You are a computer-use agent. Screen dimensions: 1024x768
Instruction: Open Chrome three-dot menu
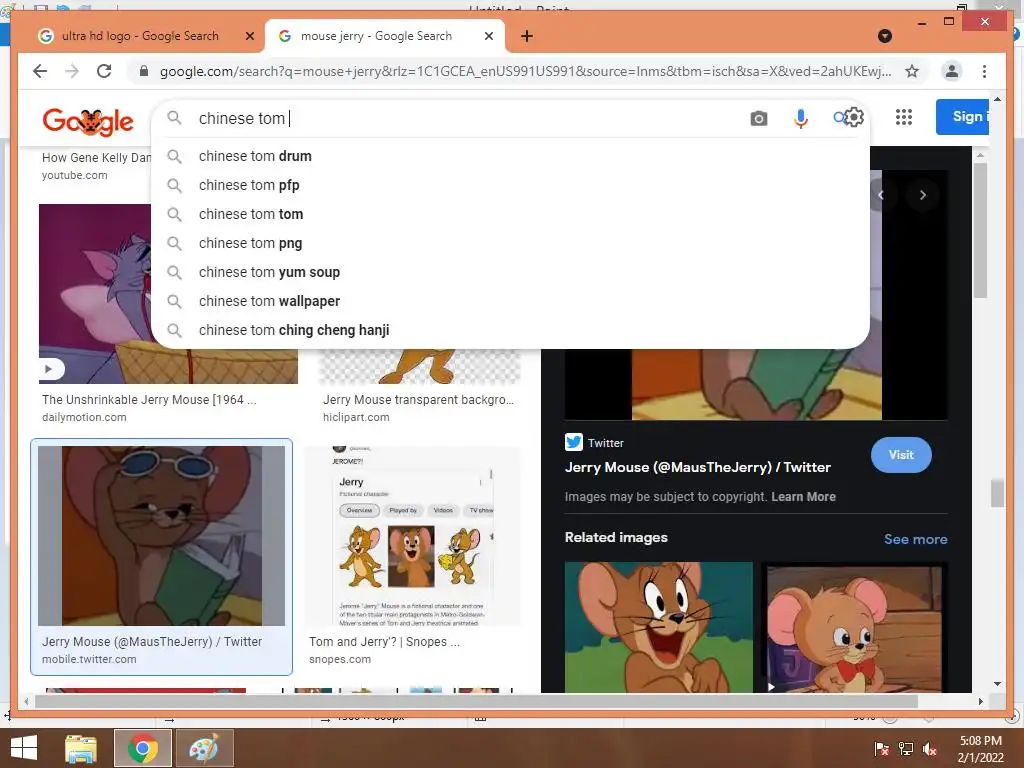984,71
